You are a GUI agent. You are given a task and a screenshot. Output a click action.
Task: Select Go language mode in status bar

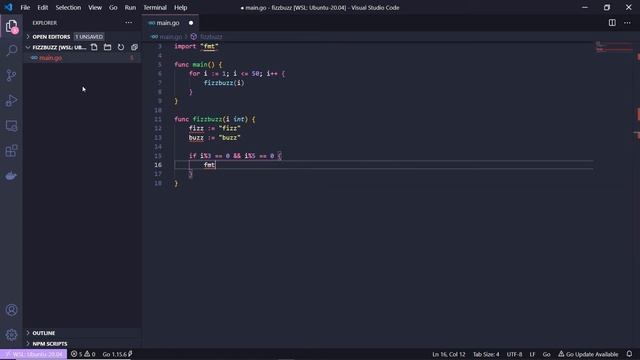[x=547, y=354]
